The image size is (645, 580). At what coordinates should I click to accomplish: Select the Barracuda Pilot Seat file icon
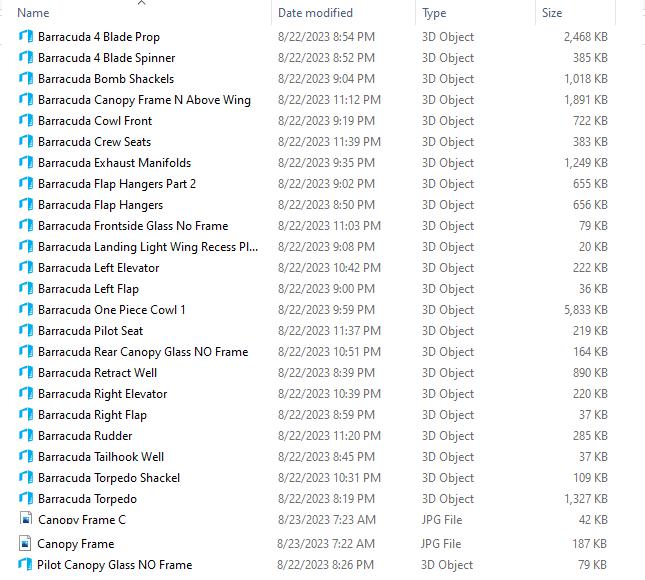pyautogui.click(x=26, y=330)
